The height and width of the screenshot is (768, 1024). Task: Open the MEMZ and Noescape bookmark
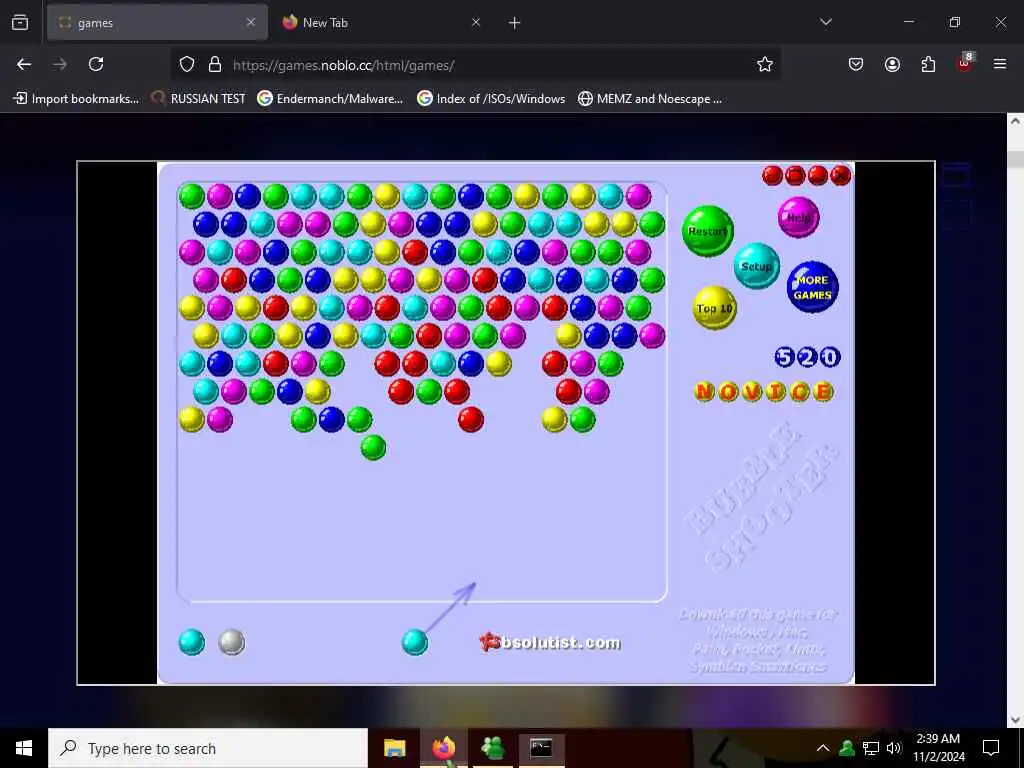(650, 99)
